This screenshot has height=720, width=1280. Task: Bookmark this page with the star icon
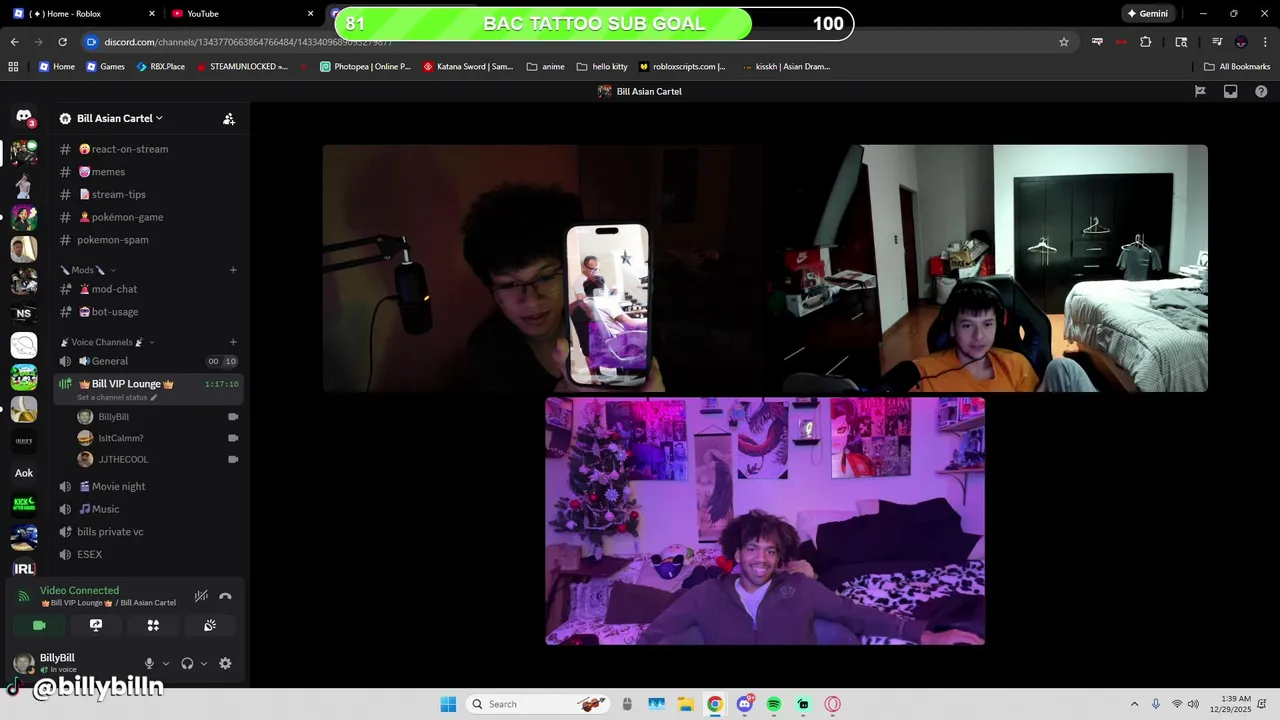1064,42
